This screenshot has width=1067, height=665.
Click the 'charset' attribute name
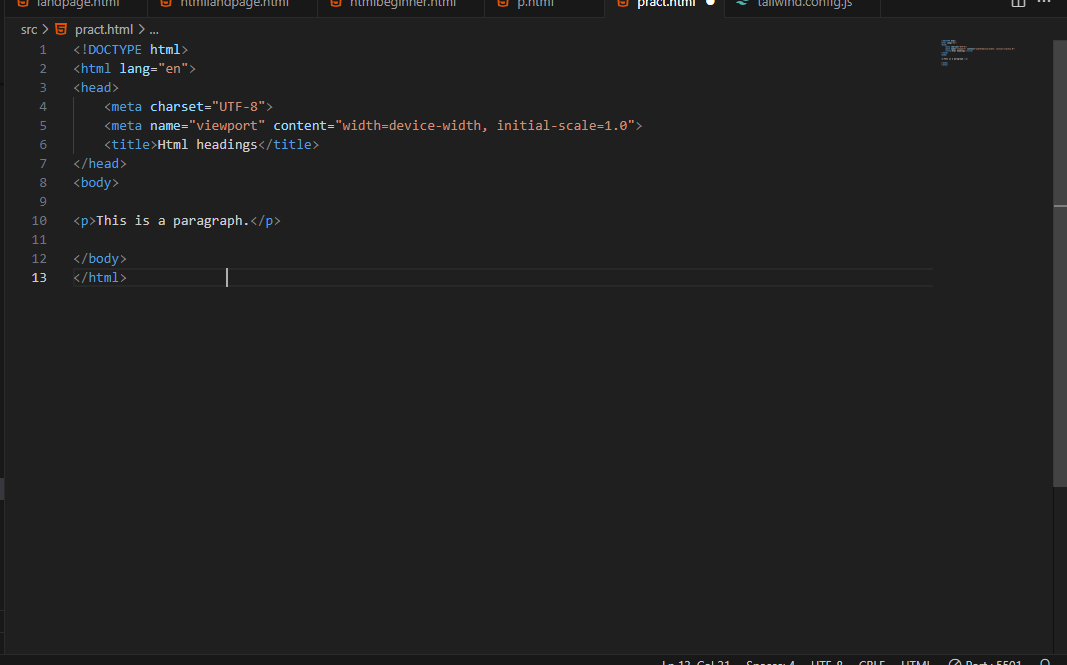[177, 107]
